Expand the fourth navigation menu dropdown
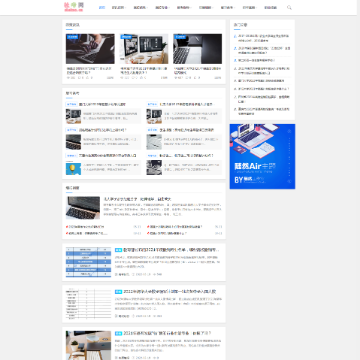The height and width of the screenshot is (360, 360). [x=162, y=7]
